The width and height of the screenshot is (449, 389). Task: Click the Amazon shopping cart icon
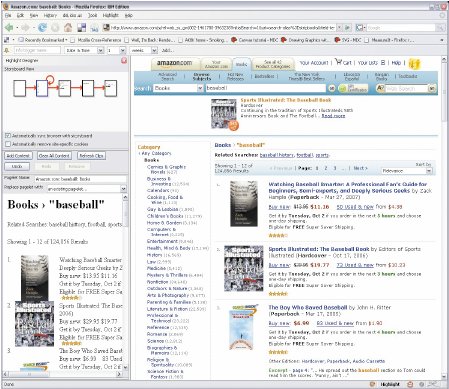339,62
